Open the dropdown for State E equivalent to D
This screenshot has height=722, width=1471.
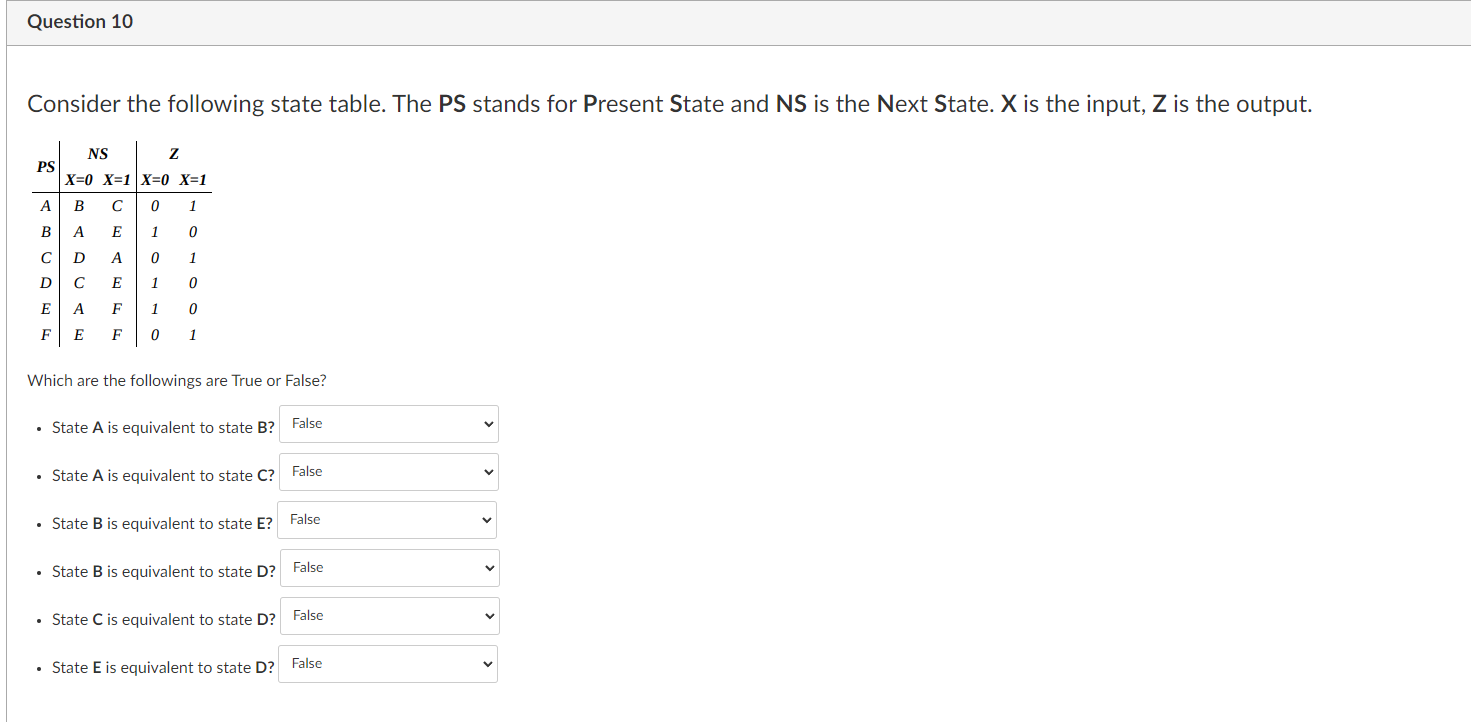(388, 663)
